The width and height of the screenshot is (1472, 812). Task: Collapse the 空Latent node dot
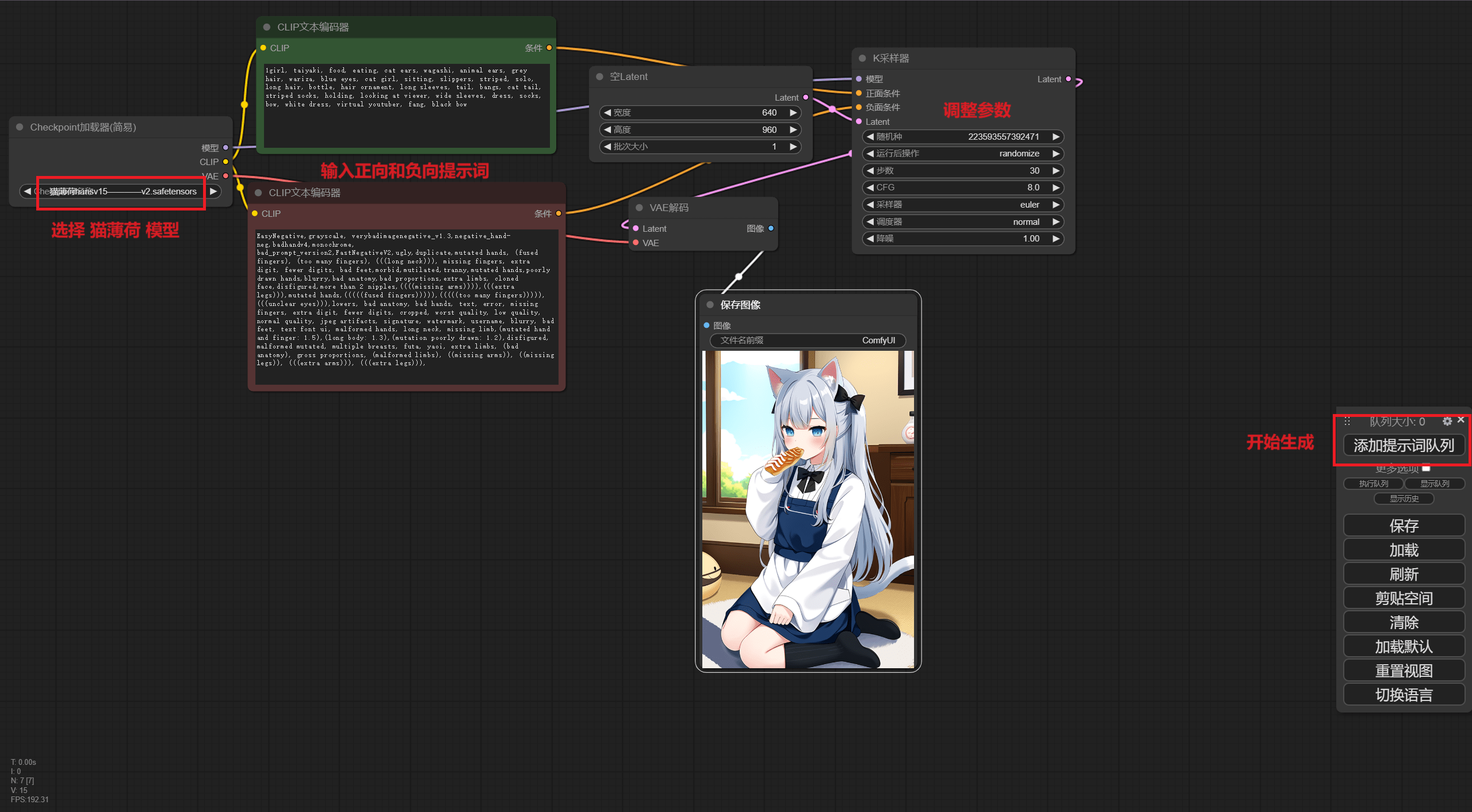click(599, 76)
